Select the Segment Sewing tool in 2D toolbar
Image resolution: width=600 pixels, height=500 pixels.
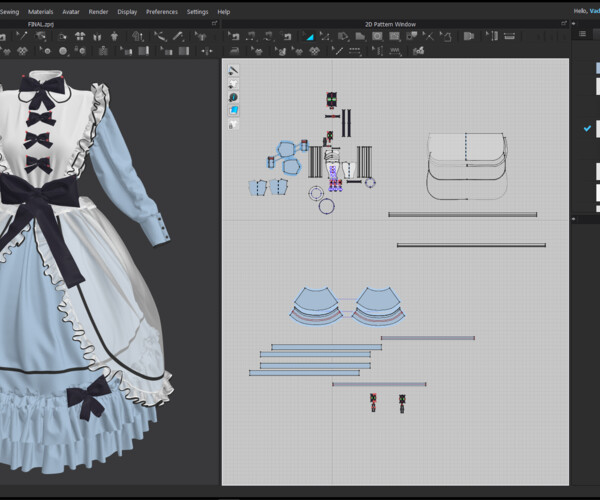tap(251, 37)
